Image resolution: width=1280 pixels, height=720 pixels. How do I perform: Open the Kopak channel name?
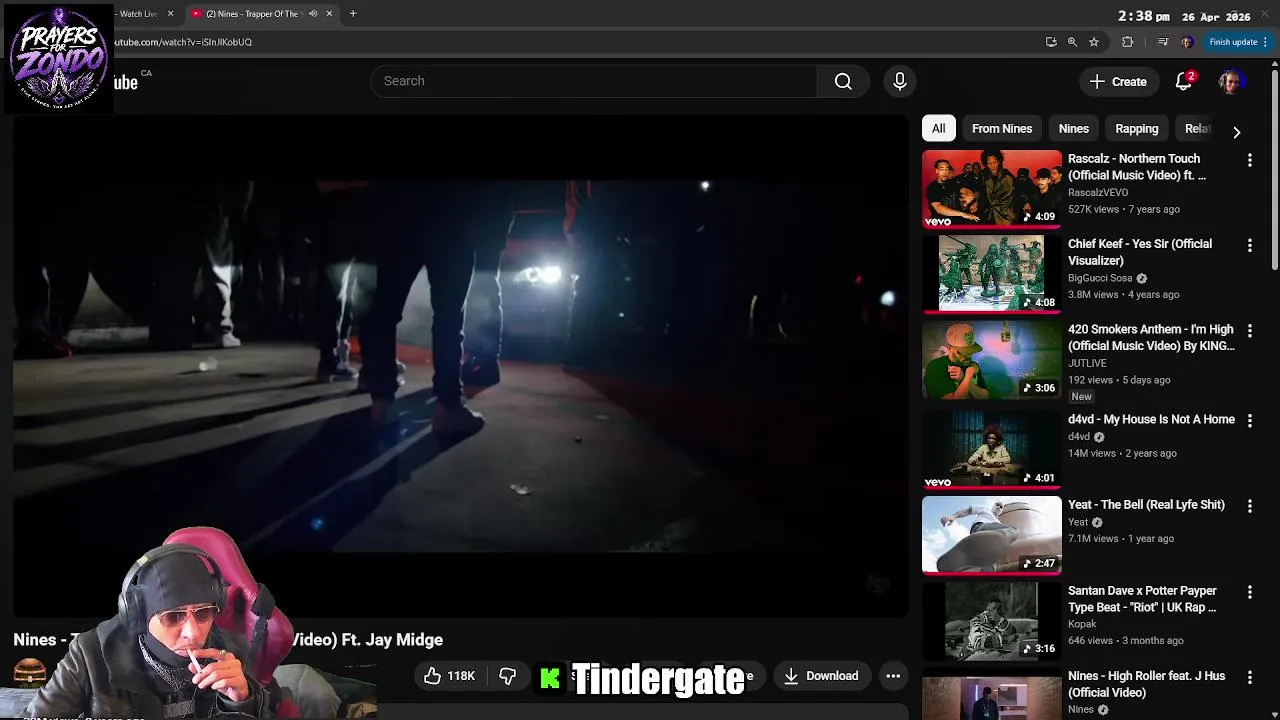coord(1082,624)
